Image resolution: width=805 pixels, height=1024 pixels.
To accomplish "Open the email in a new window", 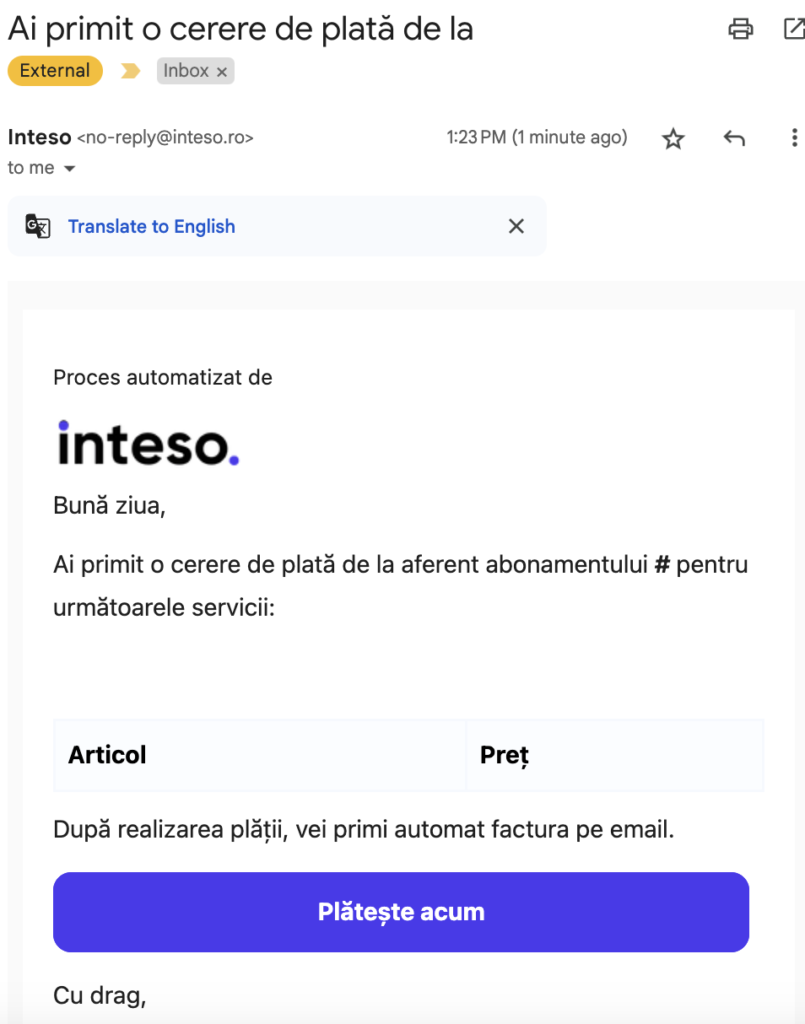I will (x=794, y=29).
